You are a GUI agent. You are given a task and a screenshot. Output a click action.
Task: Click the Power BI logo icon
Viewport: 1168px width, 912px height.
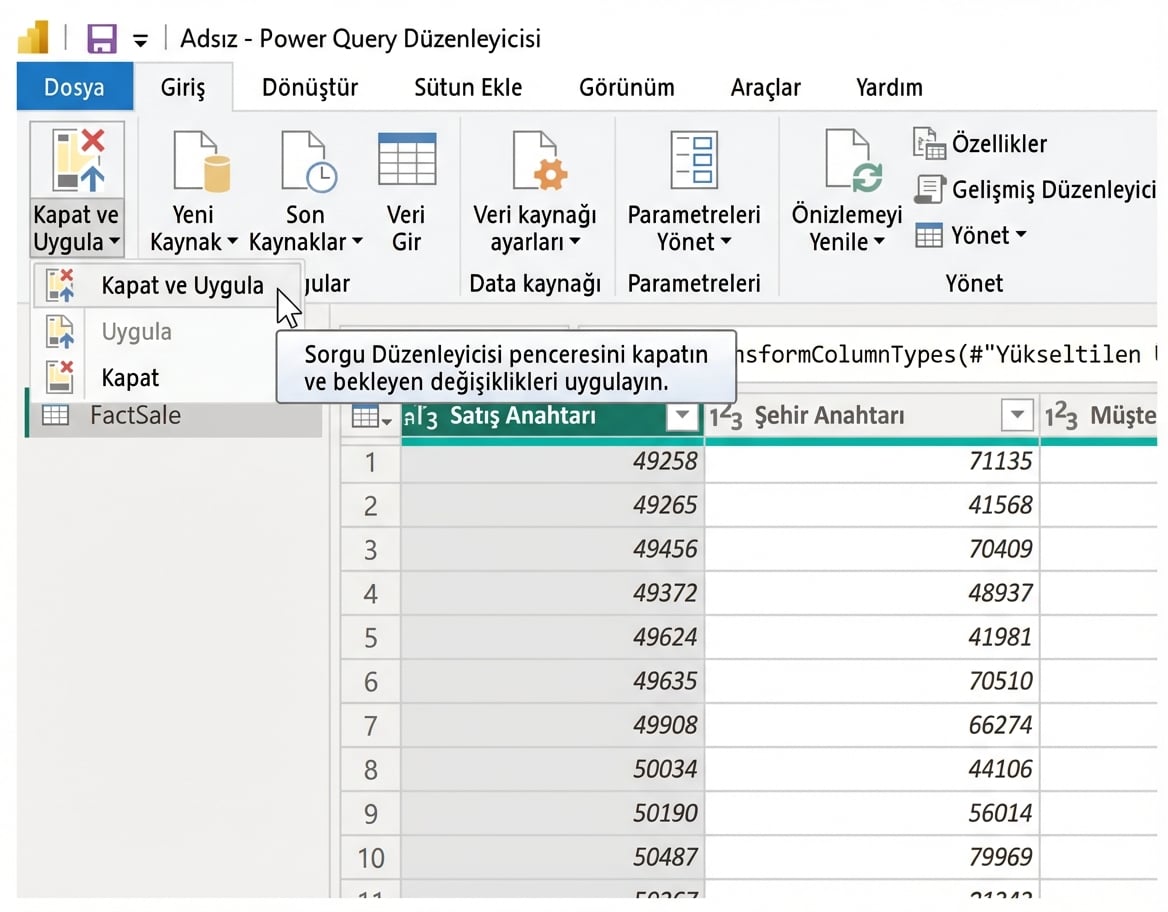[x=34, y=37]
